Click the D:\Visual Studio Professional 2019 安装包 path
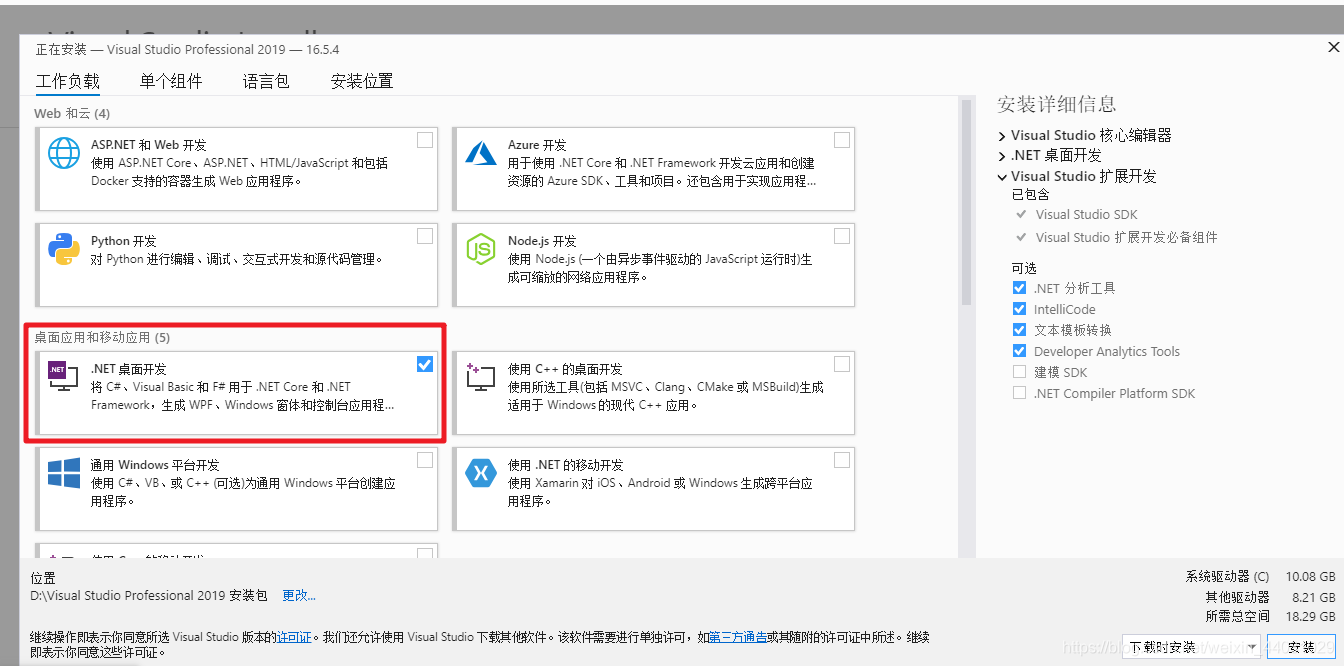Image resolution: width=1344 pixels, height=666 pixels. coord(149,596)
